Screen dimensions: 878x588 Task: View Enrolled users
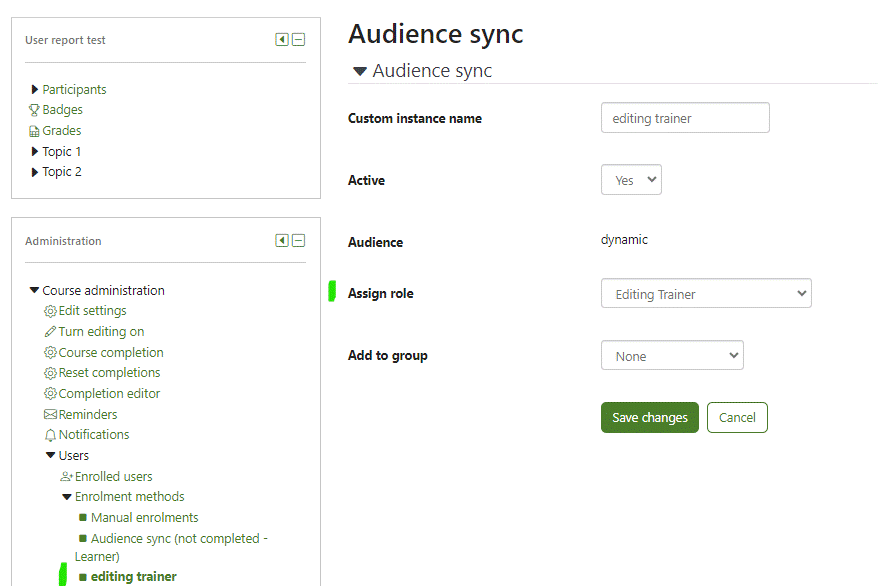tap(114, 477)
